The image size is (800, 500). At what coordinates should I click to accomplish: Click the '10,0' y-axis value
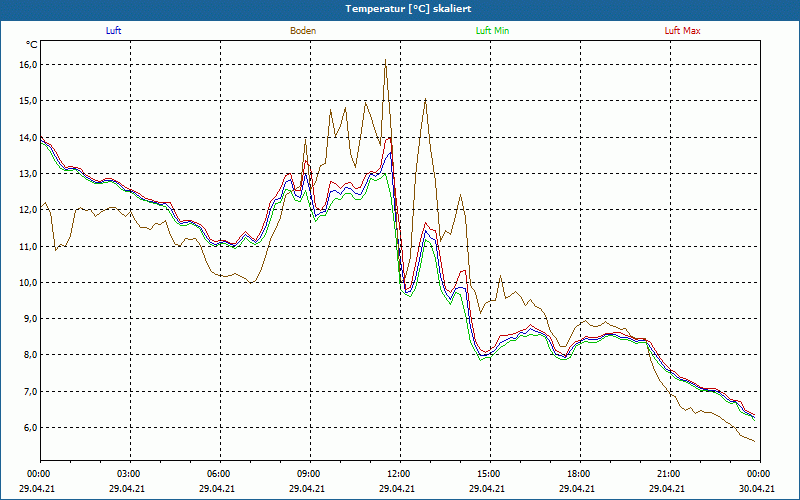(x=29, y=283)
